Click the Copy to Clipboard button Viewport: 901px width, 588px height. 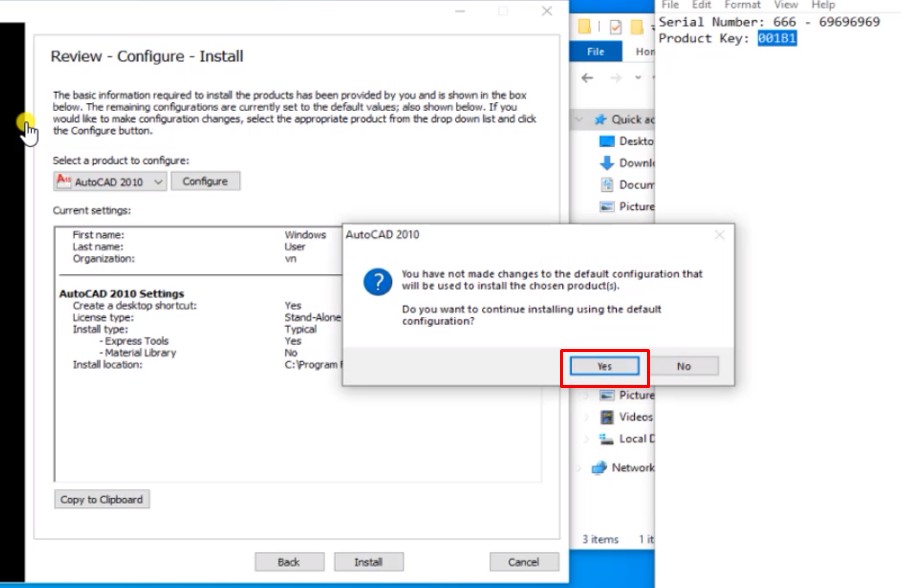point(102,500)
